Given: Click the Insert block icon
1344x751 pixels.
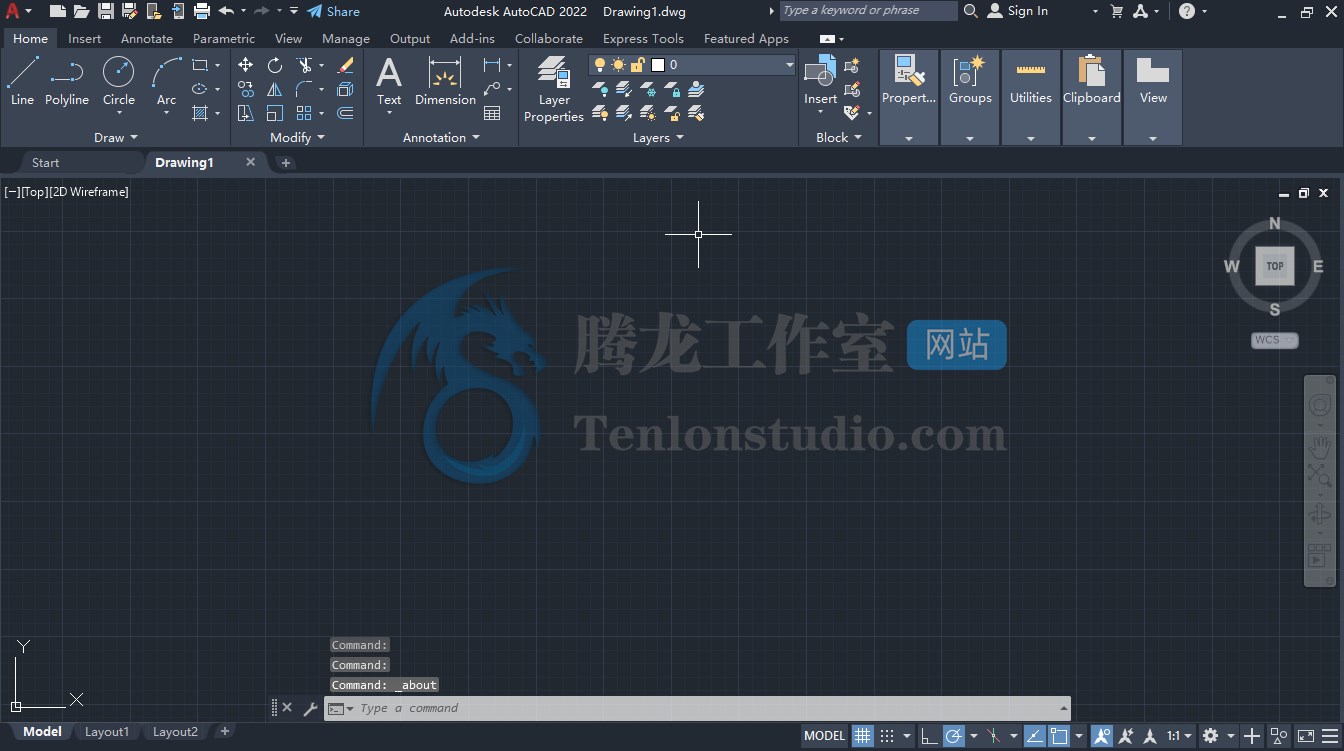Looking at the screenshot, I should [820, 72].
